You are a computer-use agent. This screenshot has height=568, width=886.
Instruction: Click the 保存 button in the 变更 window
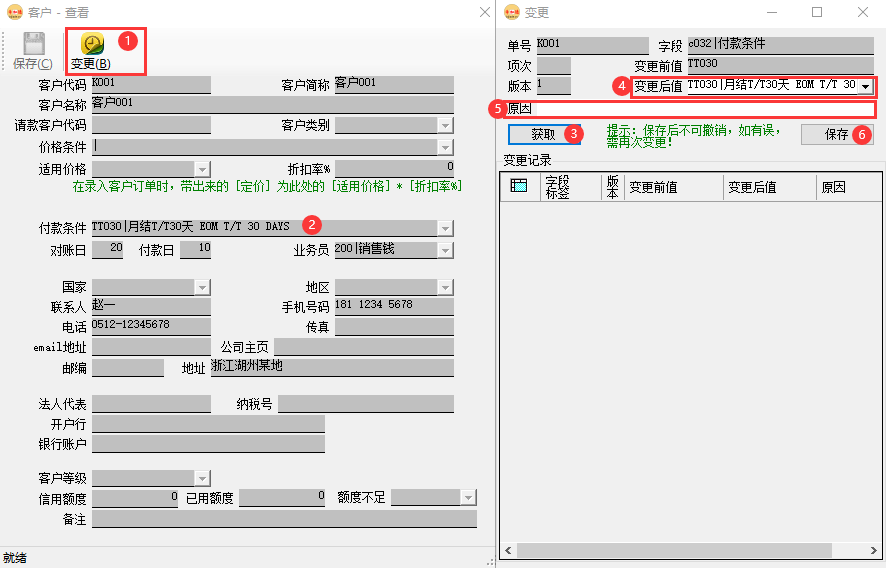click(837, 134)
